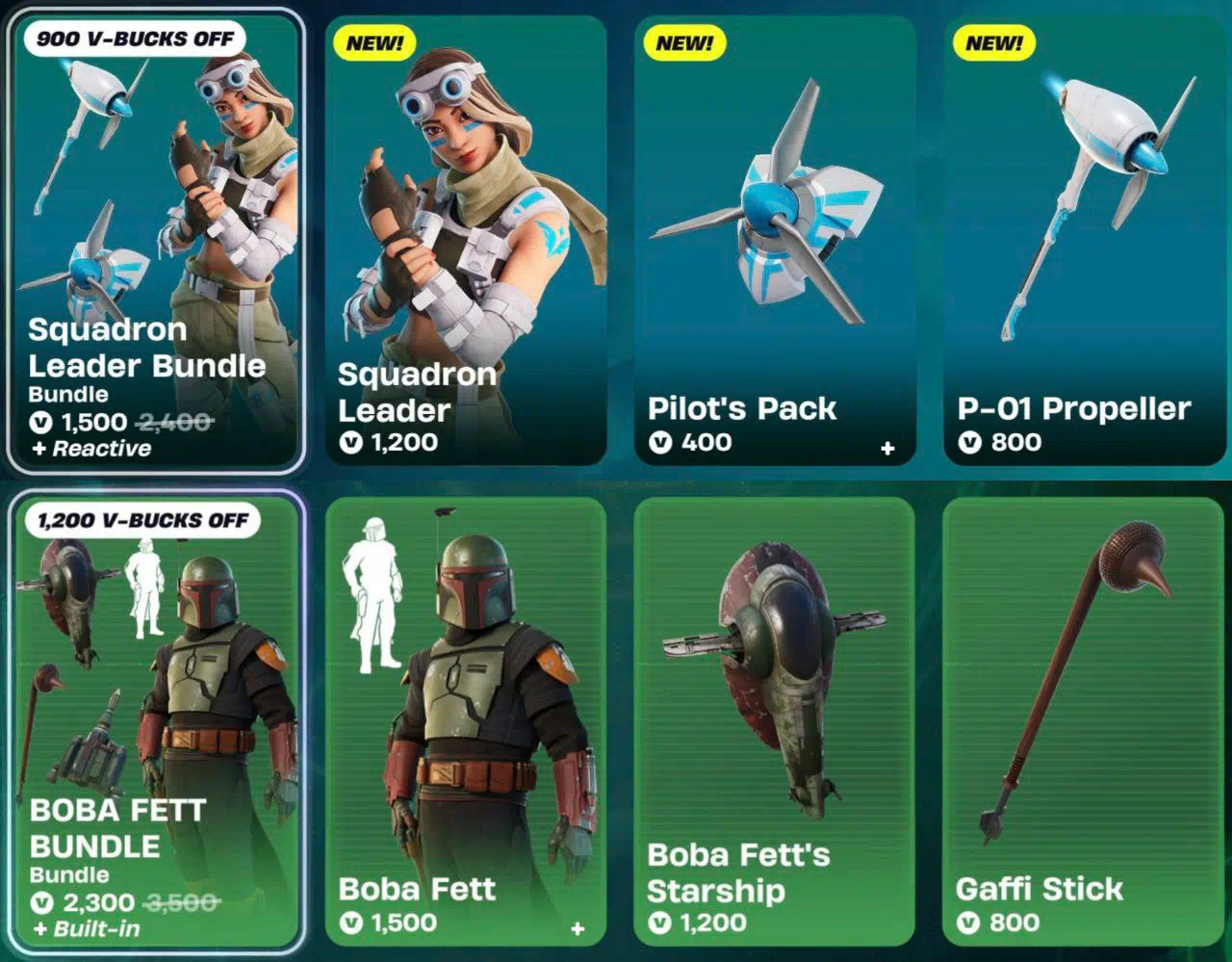Select the P-01 Propeller pickaxe card

click(1084, 241)
